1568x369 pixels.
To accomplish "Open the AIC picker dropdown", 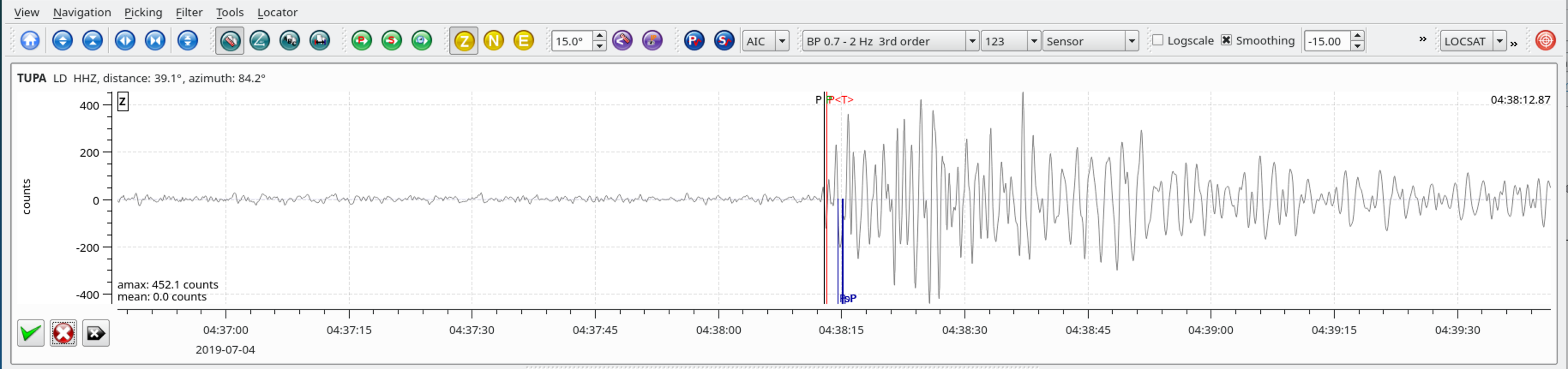I will pos(766,41).
